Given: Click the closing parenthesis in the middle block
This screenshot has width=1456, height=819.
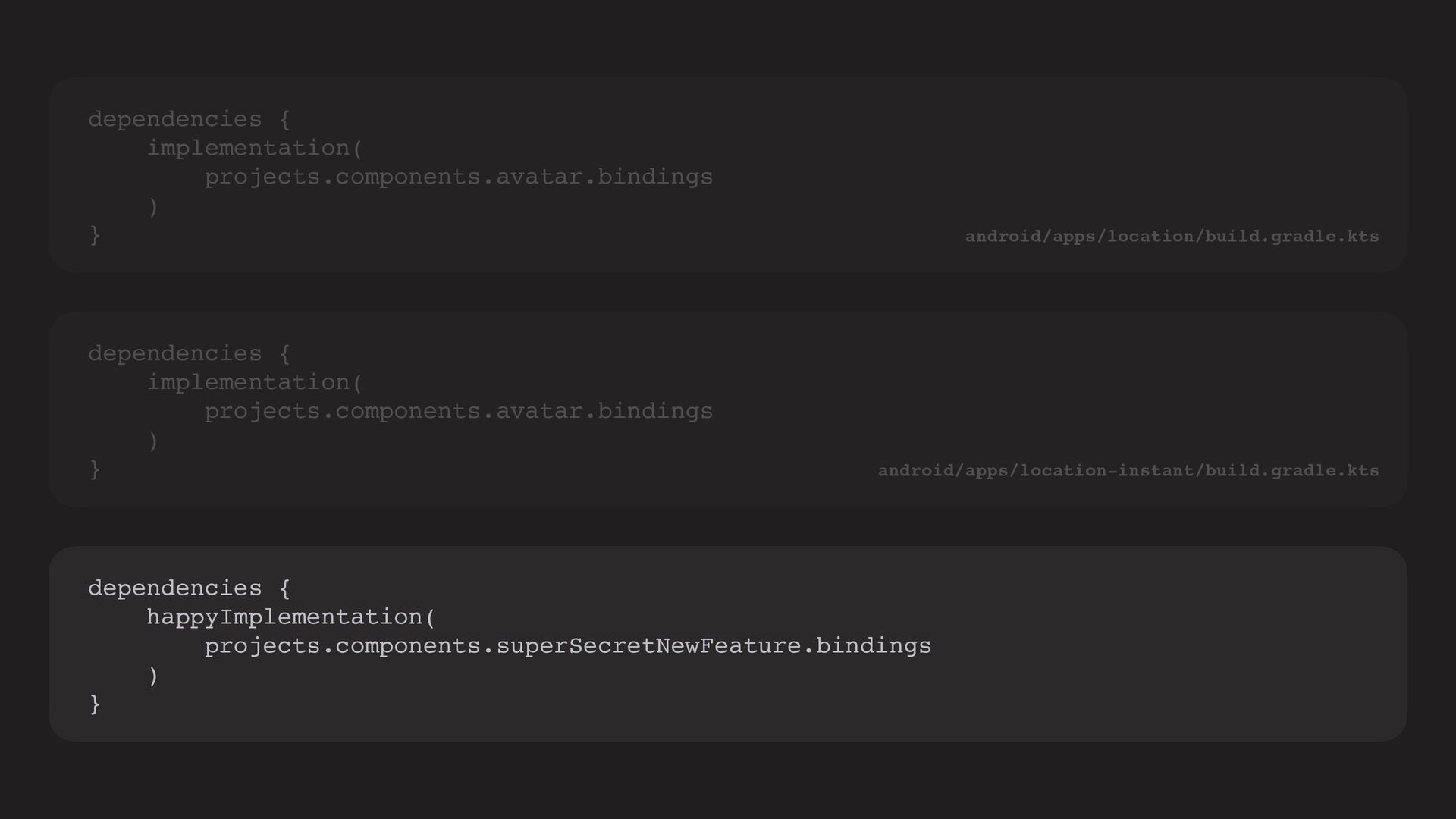Looking at the screenshot, I should tap(153, 441).
